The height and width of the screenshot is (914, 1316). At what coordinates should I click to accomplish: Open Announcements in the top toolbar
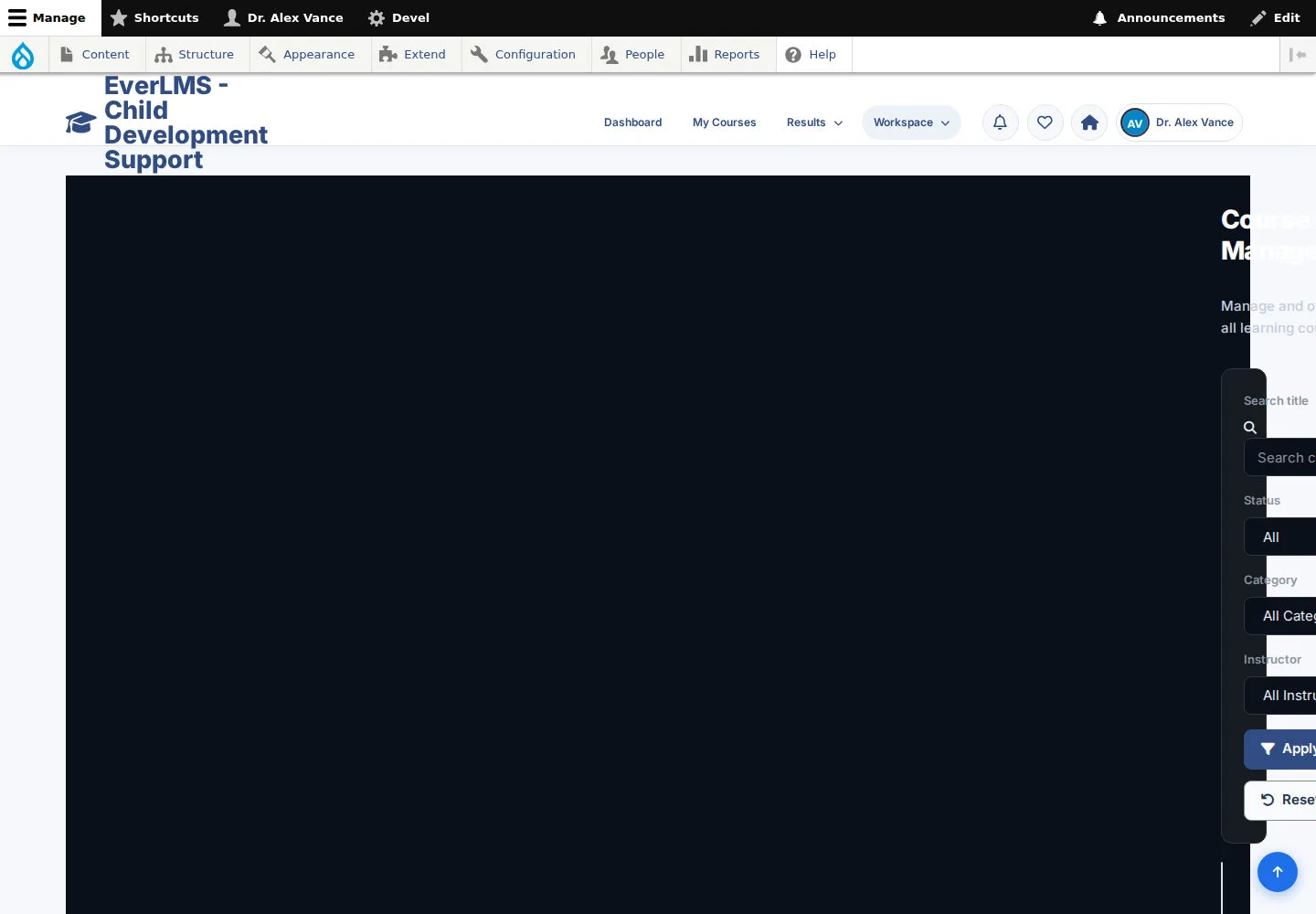(x=1160, y=18)
